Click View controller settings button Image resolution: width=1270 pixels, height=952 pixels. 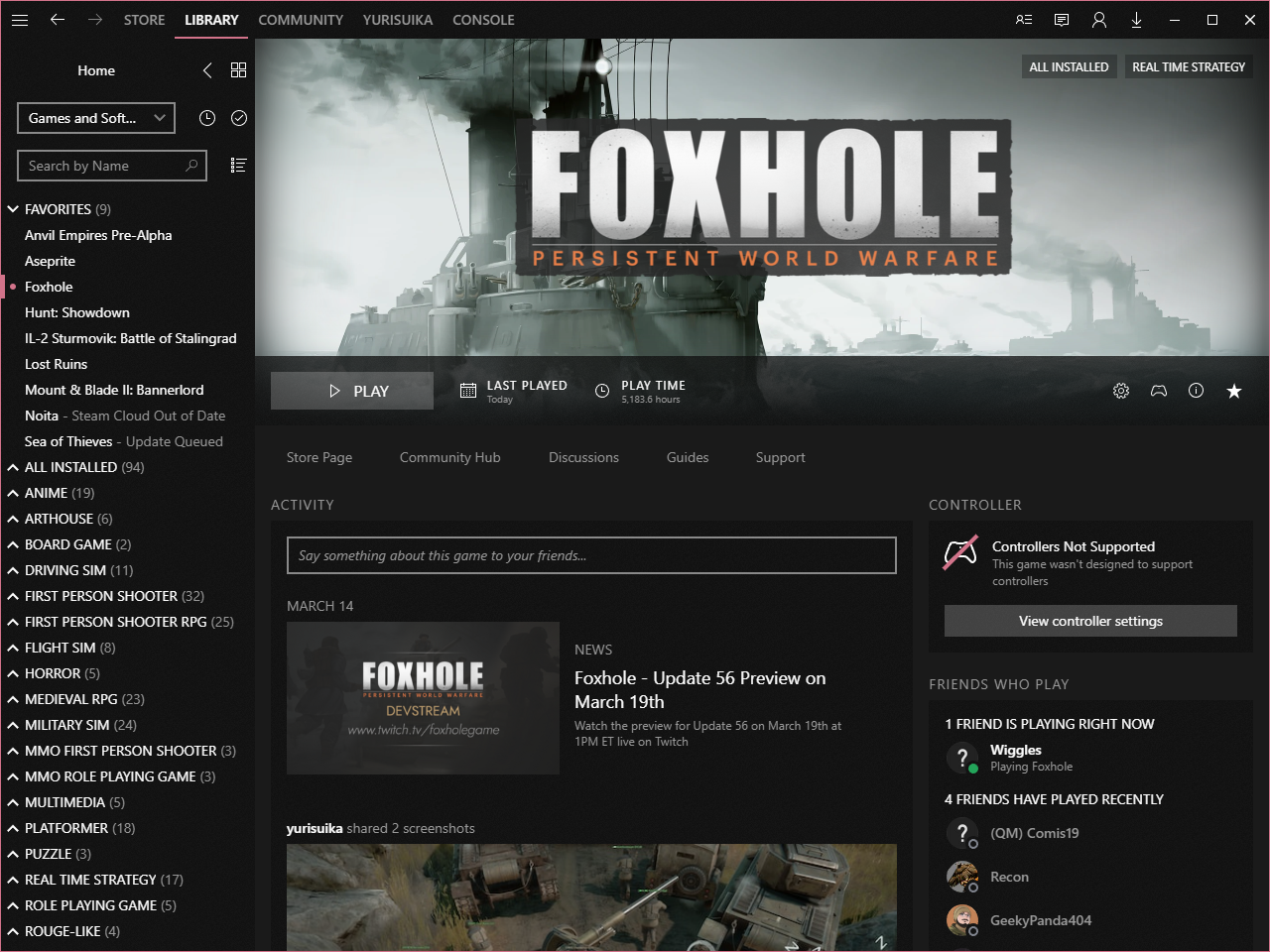(x=1090, y=621)
